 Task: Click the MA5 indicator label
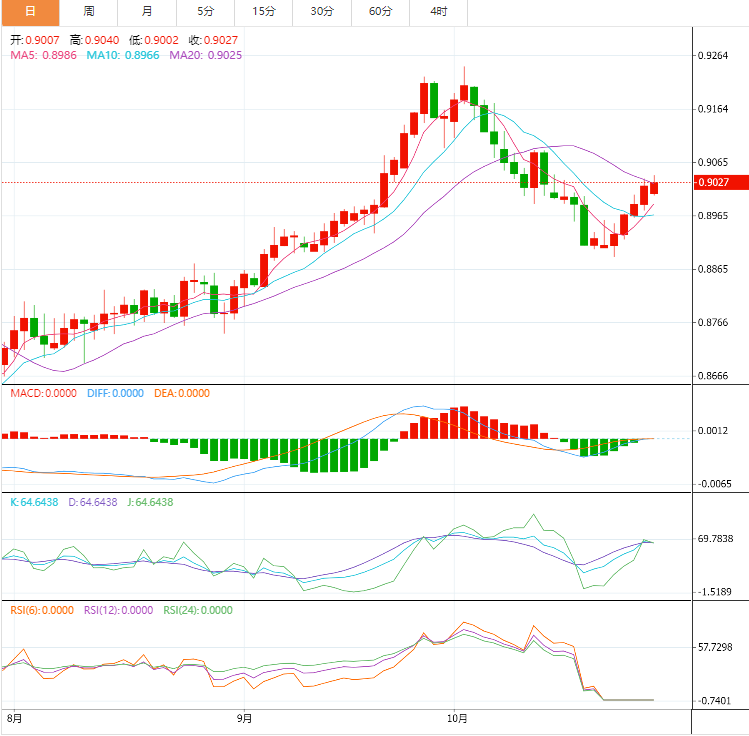pyautogui.click(x=43, y=55)
